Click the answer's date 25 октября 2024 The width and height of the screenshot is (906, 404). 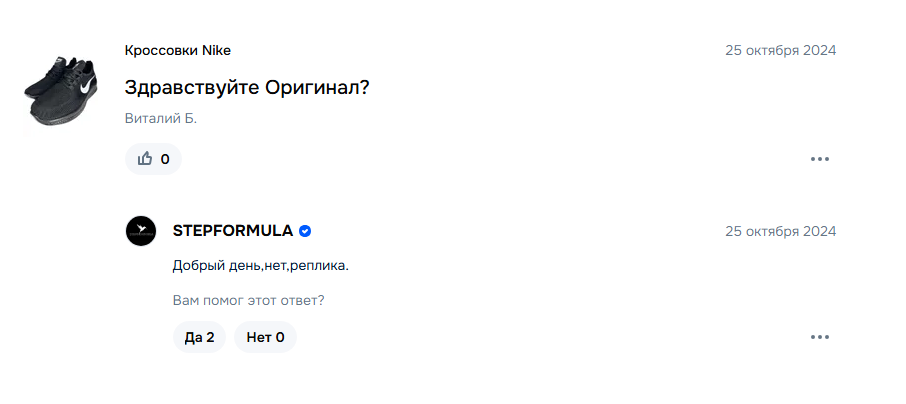781,231
